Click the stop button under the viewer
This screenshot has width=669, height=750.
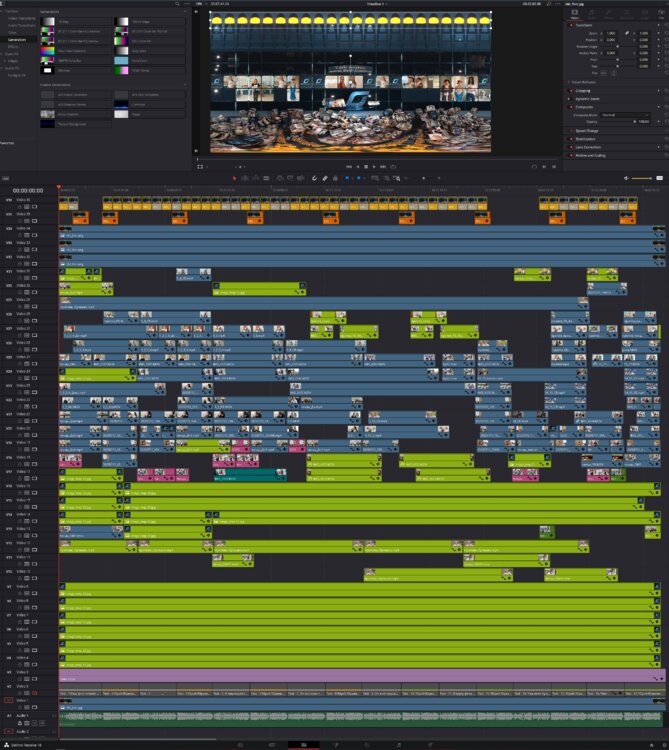point(366,166)
